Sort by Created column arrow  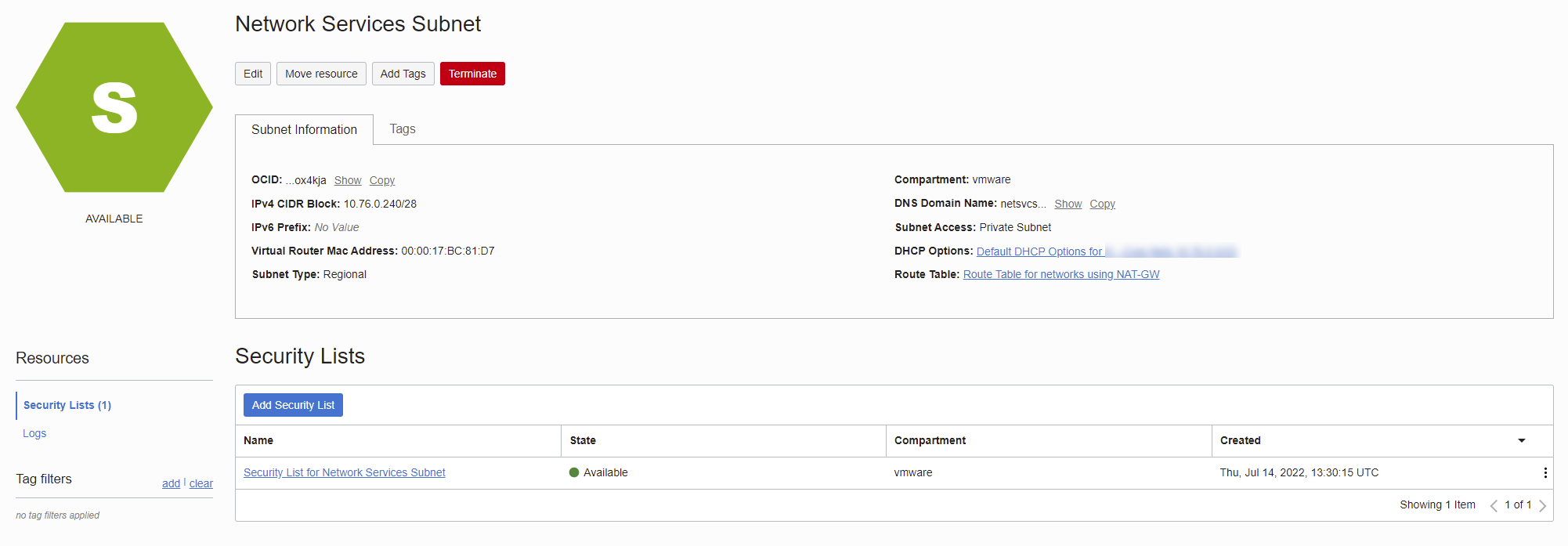point(1521,440)
